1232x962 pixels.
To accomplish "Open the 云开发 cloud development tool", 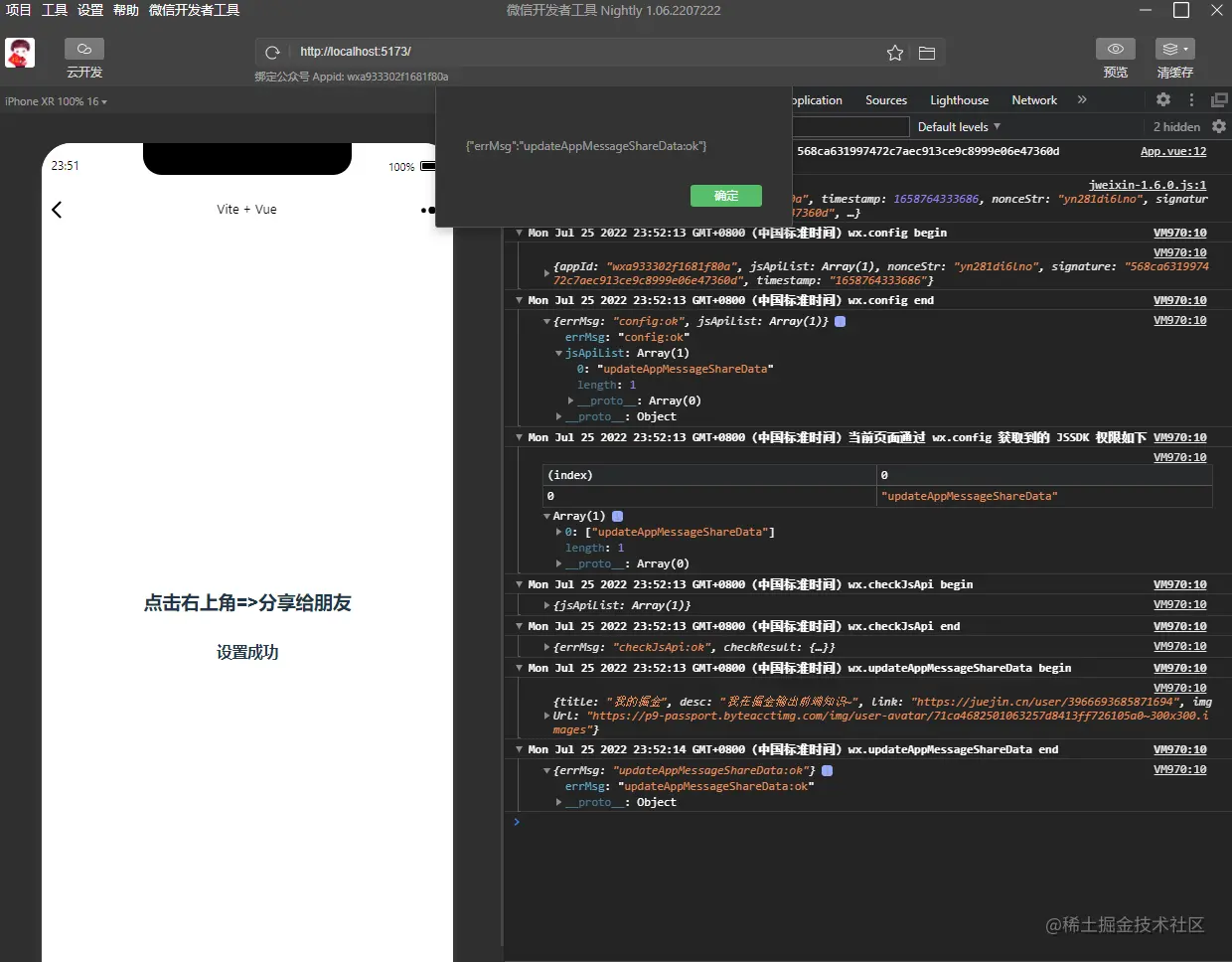I will tap(84, 59).
